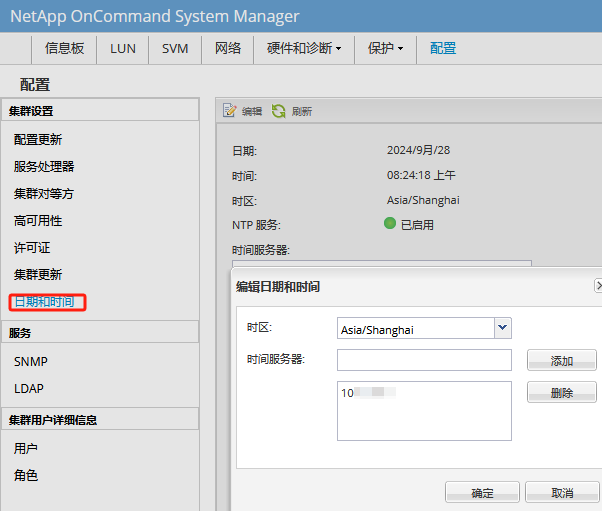The image size is (602, 511).
Task: Open the 信息板 tab
Action: (64, 48)
